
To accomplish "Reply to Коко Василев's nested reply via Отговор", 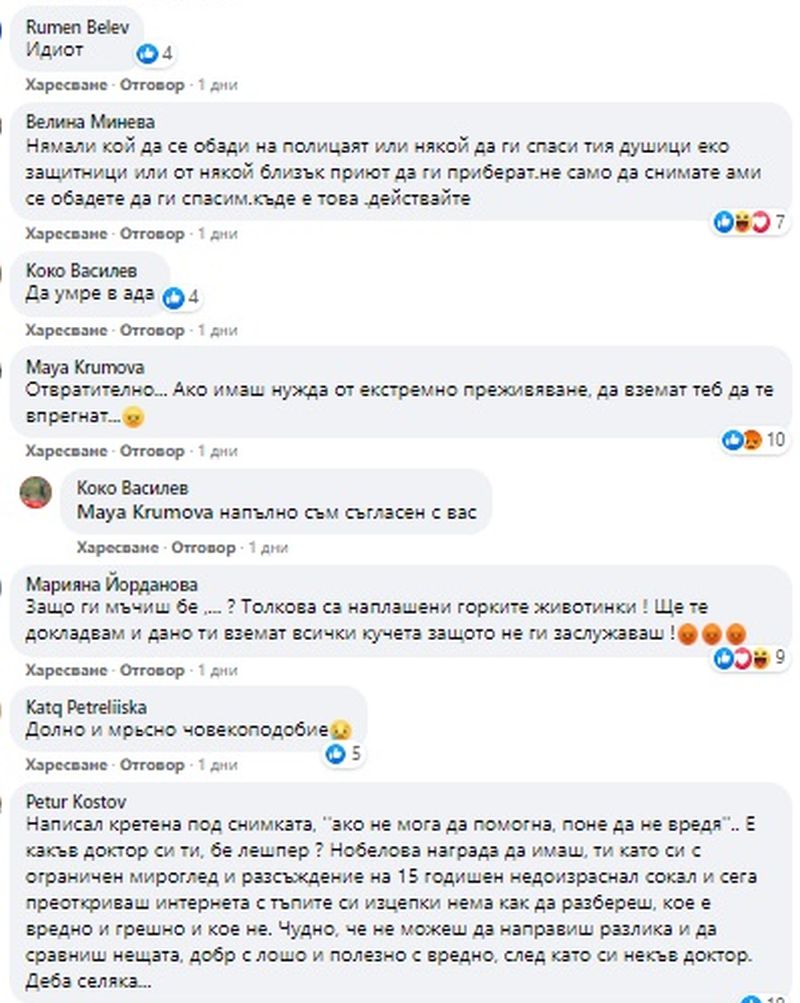I will pos(203,548).
